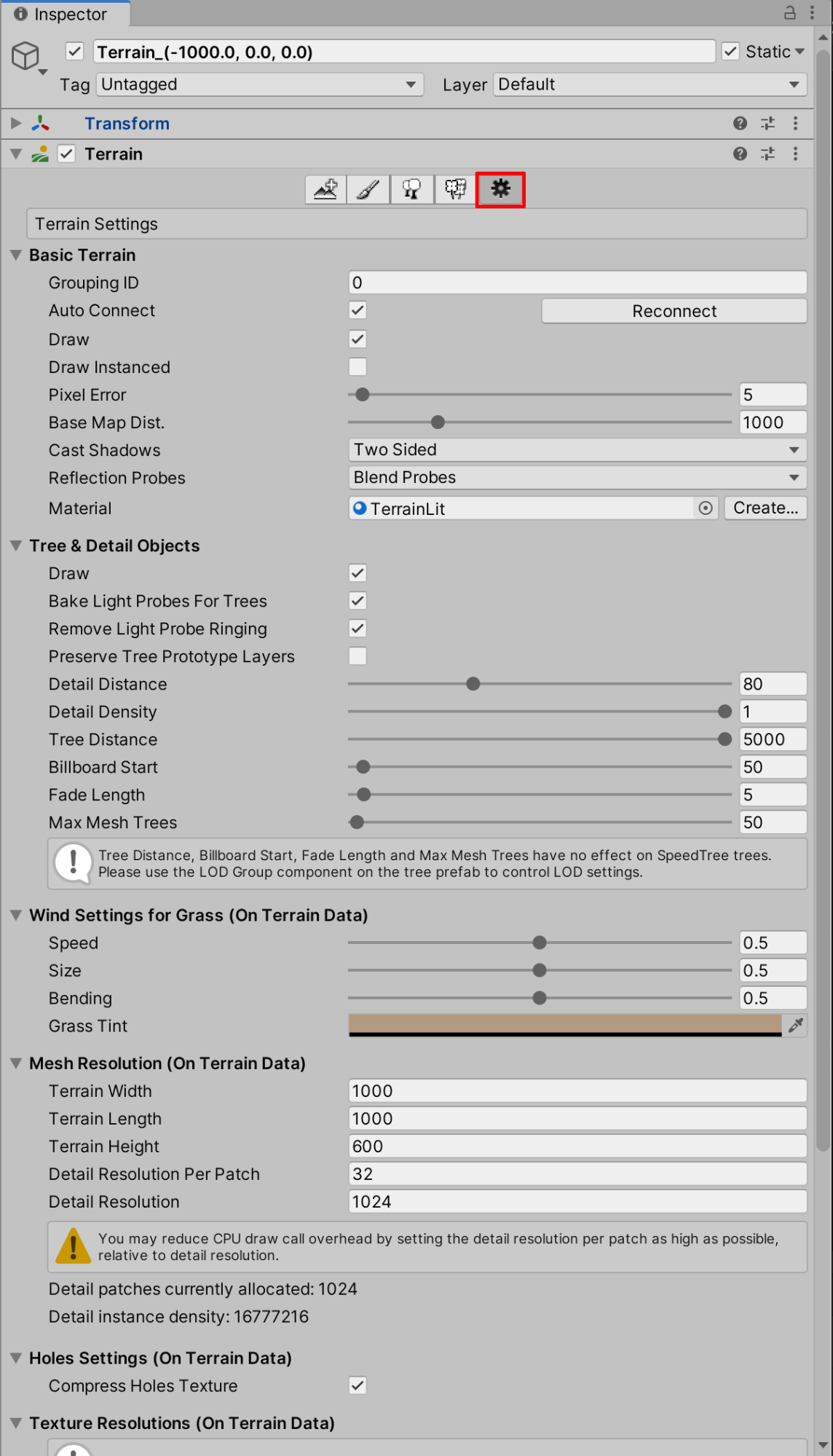Collapse the Basic Terrain section
Screen dimensions: 833x1456
[16, 256]
